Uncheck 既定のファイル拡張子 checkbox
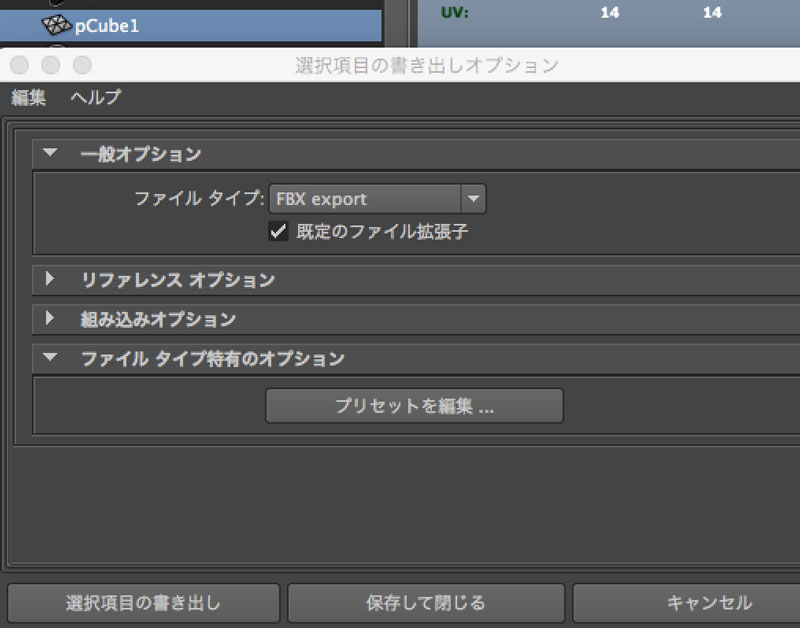800x628 pixels. point(278,232)
